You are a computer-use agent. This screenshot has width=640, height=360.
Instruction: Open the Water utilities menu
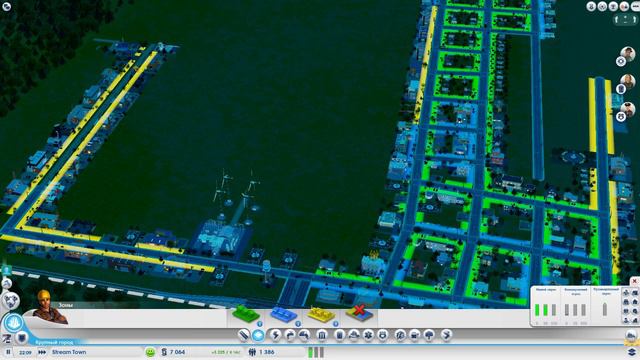click(290, 335)
